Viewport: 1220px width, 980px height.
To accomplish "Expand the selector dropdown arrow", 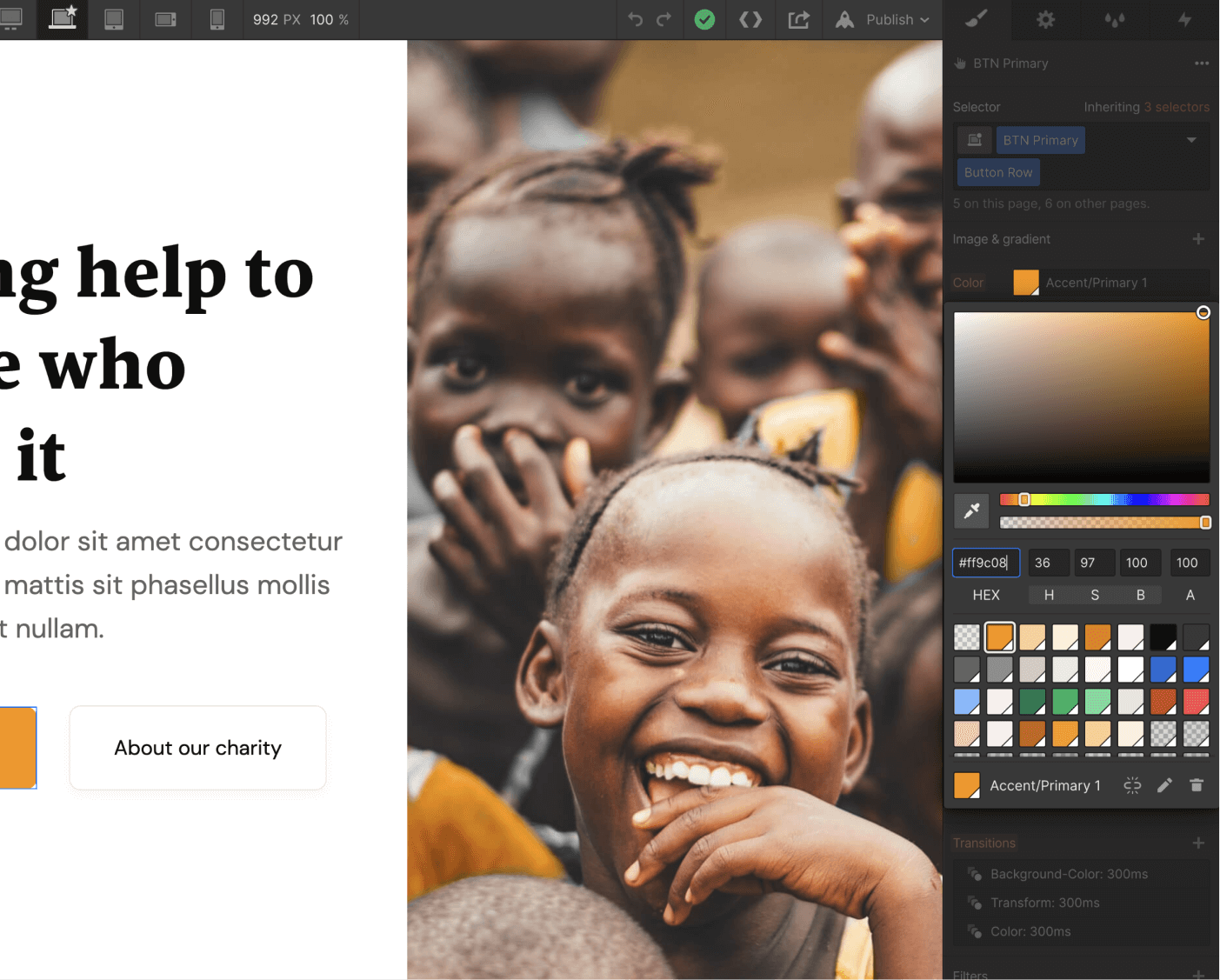I will click(x=1191, y=140).
